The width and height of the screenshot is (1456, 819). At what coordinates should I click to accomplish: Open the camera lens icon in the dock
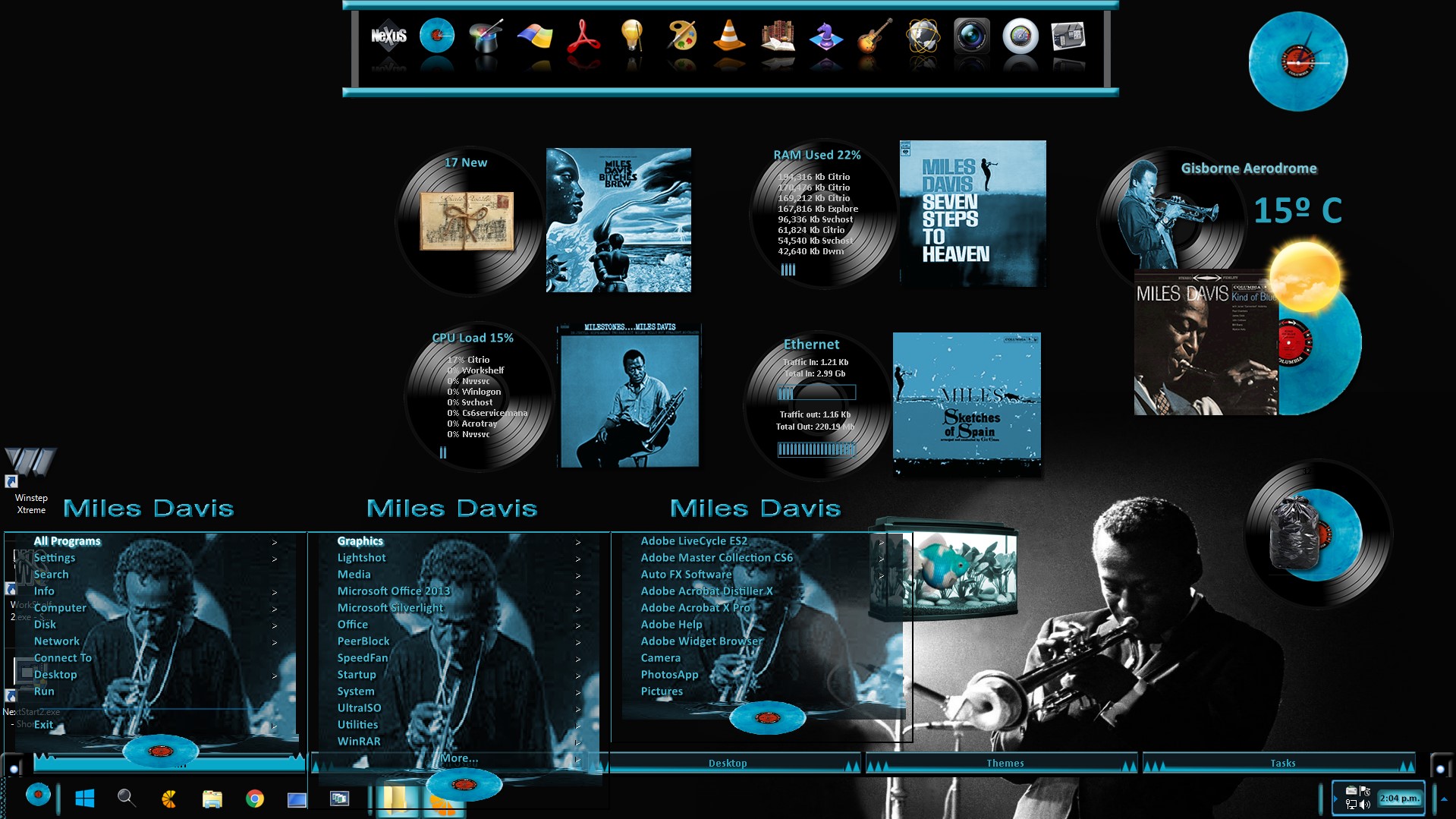(971, 36)
